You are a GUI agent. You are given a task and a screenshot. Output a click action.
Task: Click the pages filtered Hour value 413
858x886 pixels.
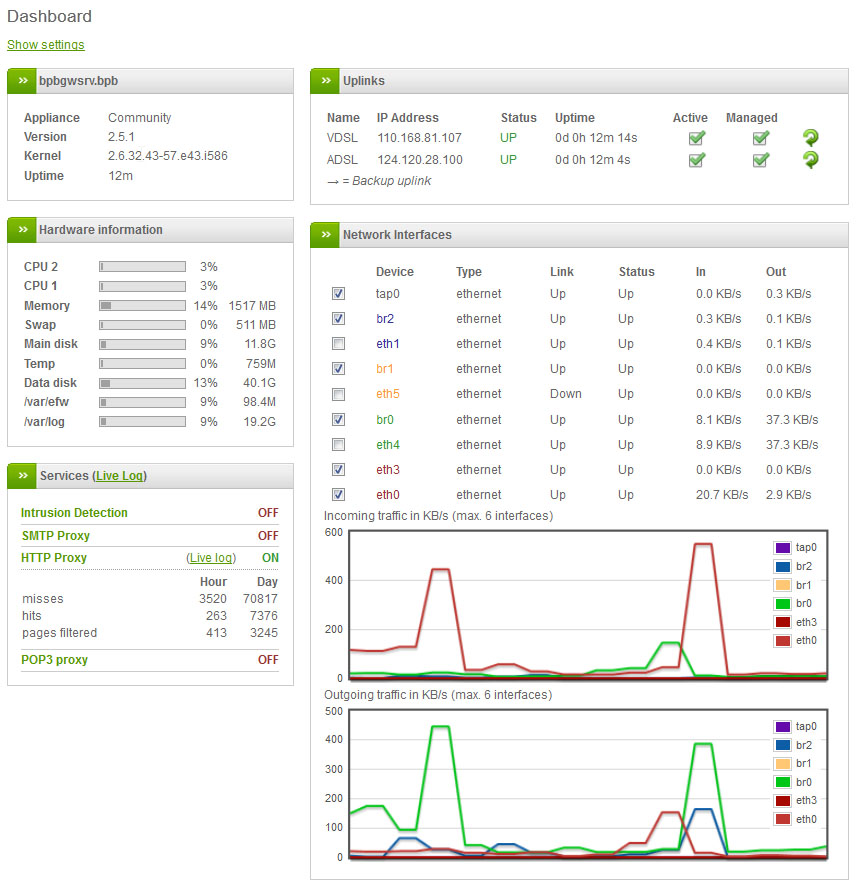click(x=216, y=633)
